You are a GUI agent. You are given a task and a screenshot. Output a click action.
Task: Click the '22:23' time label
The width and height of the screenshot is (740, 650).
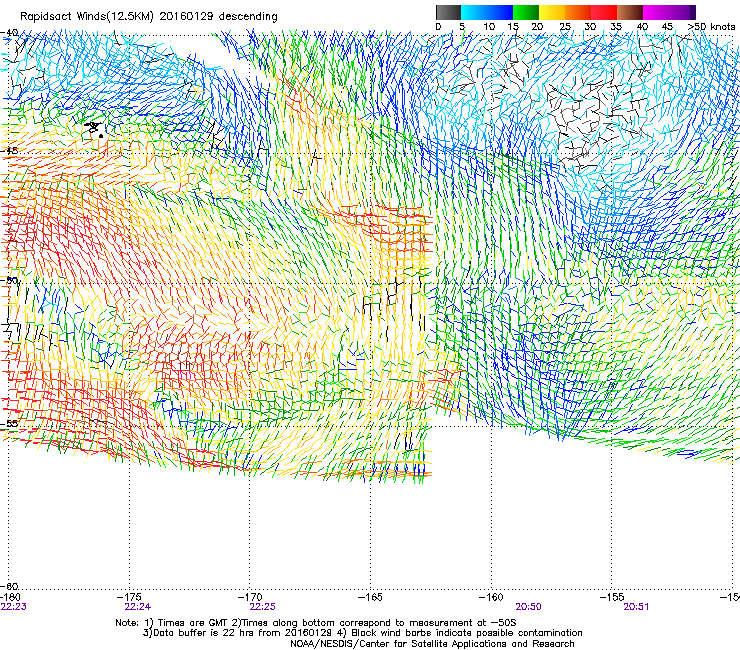pyautogui.click(x=14, y=607)
